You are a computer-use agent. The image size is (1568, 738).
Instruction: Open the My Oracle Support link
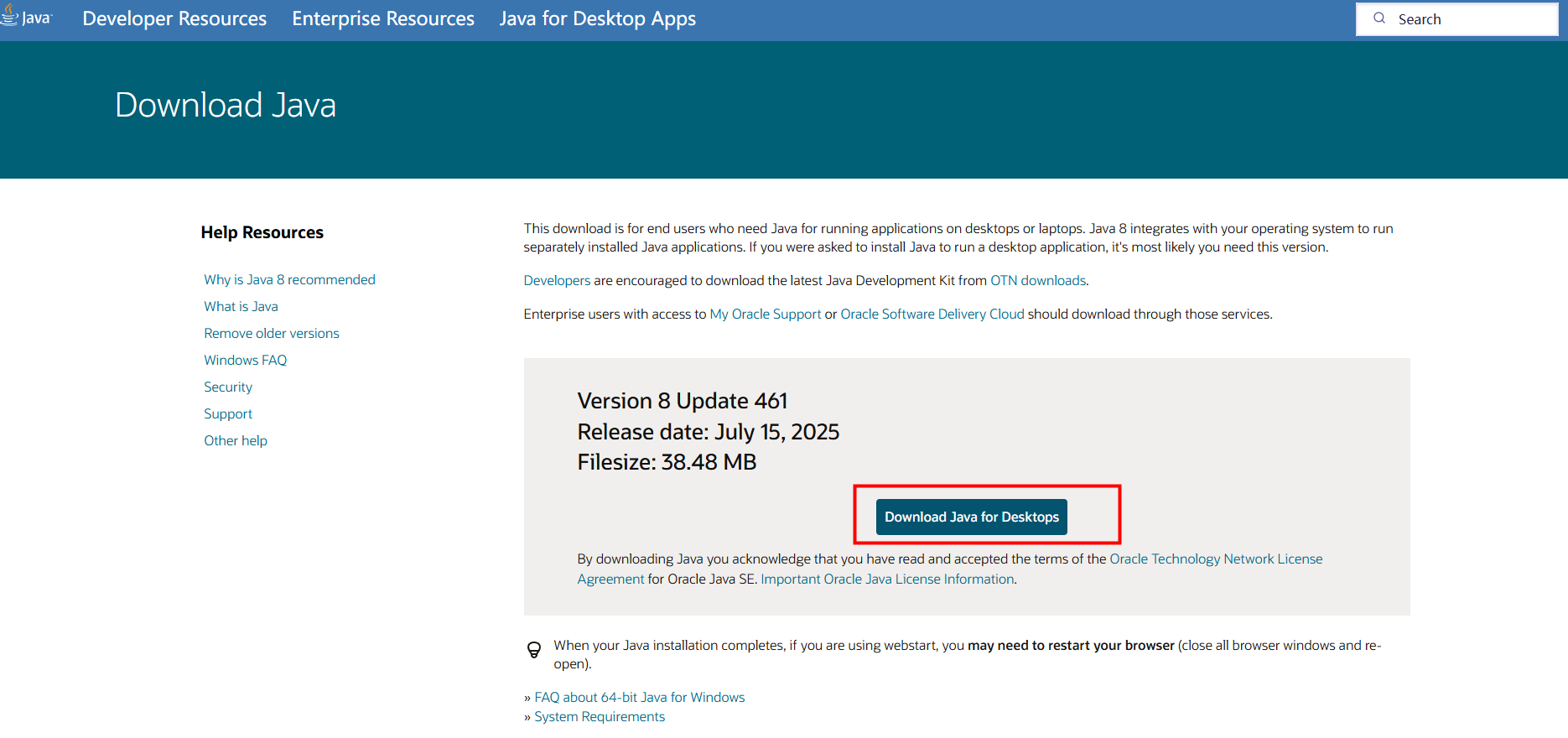click(766, 314)
